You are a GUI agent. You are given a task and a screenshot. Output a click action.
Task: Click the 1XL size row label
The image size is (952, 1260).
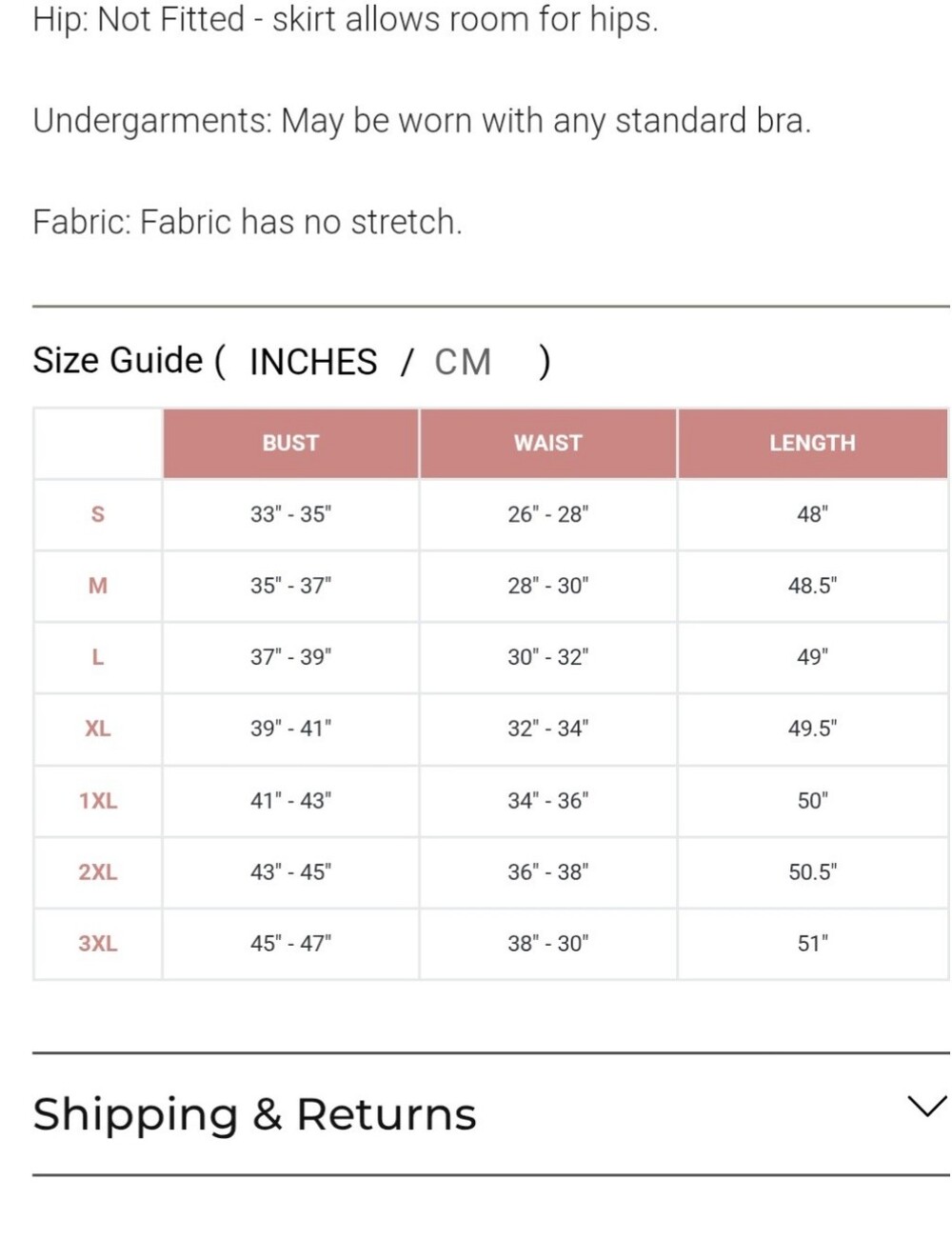click(97, 801)
